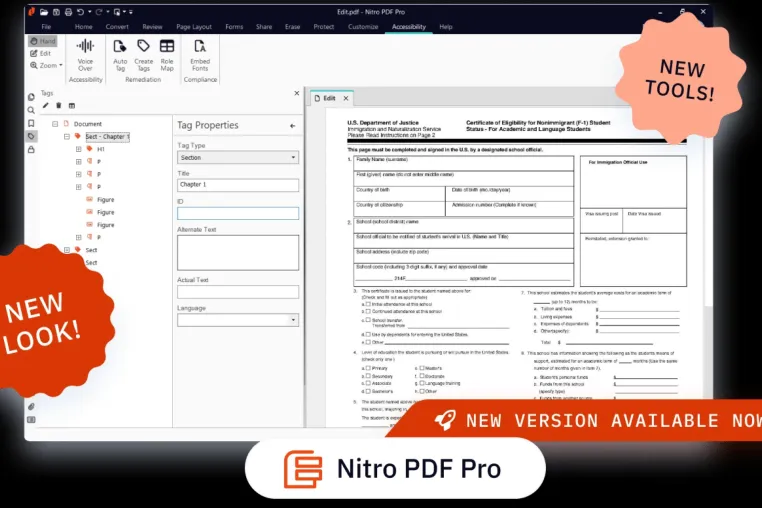Check the 'Secondary' education level box
Viewport: 762px width, 508px height.
(x=368, y=376)
